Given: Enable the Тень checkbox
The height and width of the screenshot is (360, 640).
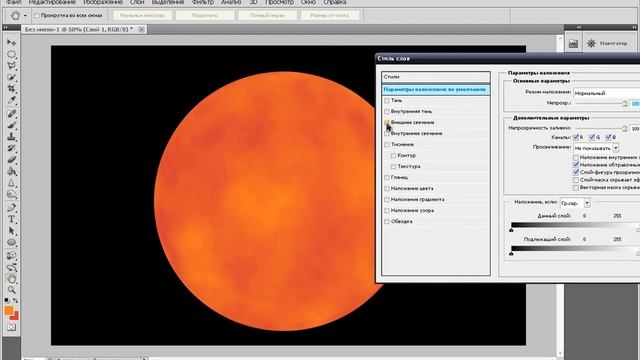Looking at the screenshot, I should [x=387, y=100].
